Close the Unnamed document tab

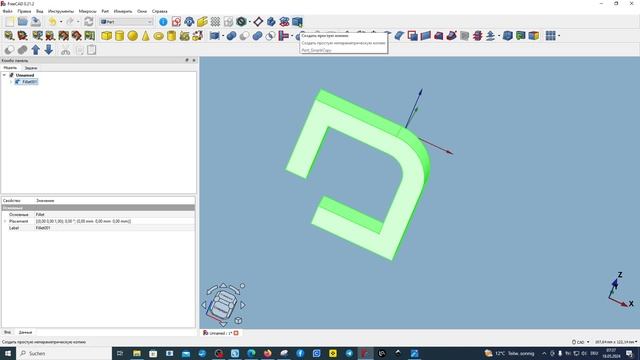coord(236,333)
